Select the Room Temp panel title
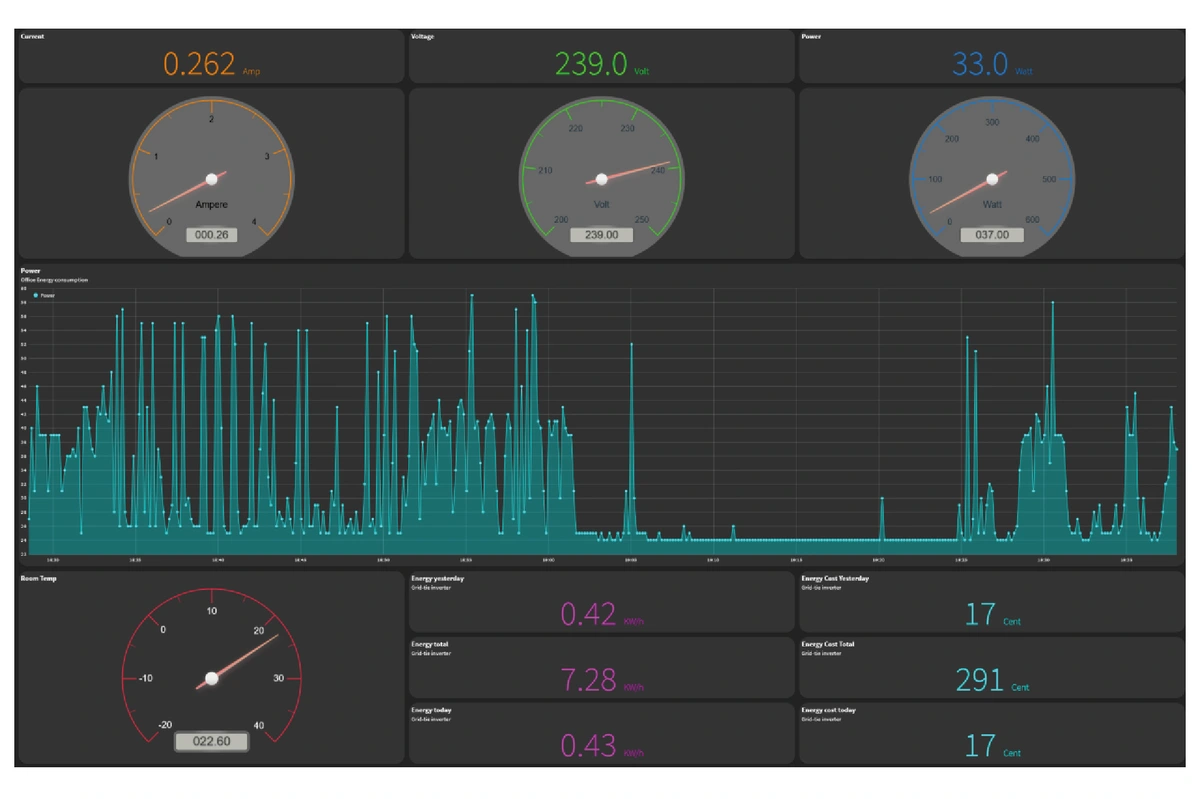Screen dimensions: 1200x799 39,578
